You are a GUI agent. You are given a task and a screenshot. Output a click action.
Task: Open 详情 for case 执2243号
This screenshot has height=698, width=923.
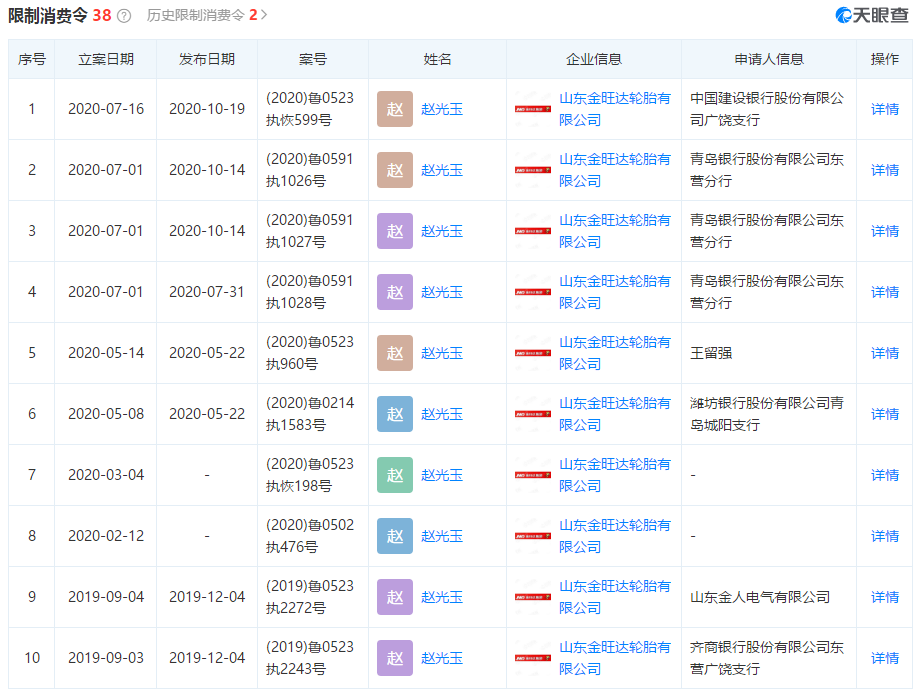pyautogui.click(x=885, y=658)
